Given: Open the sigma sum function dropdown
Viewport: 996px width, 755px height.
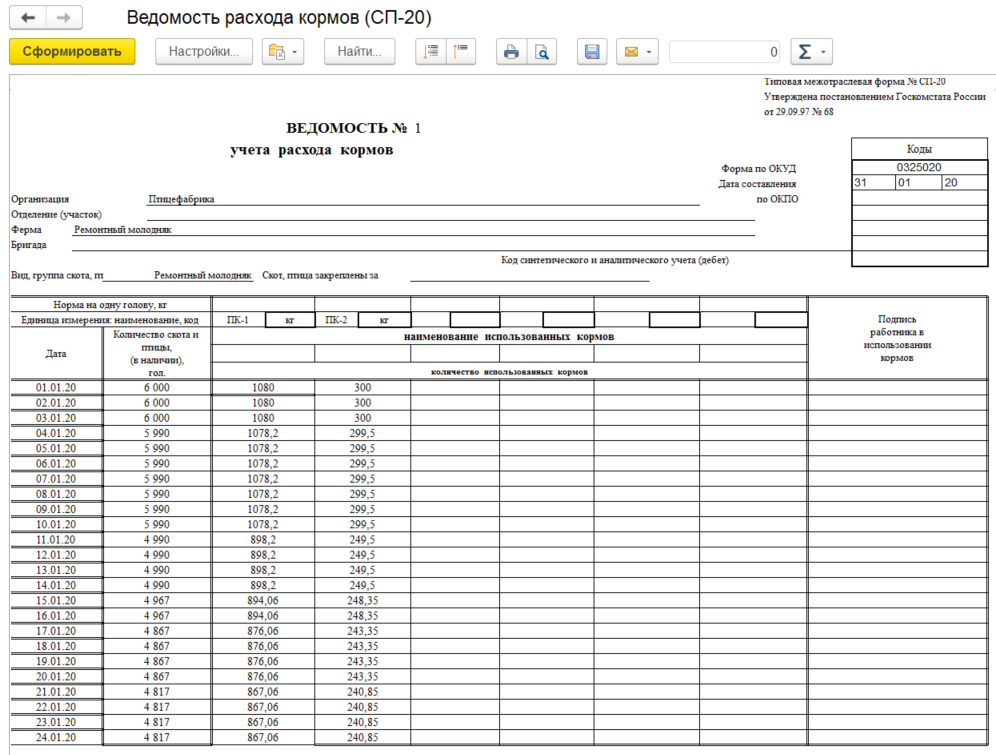Looking at the screenshot, I should [811, 52].
